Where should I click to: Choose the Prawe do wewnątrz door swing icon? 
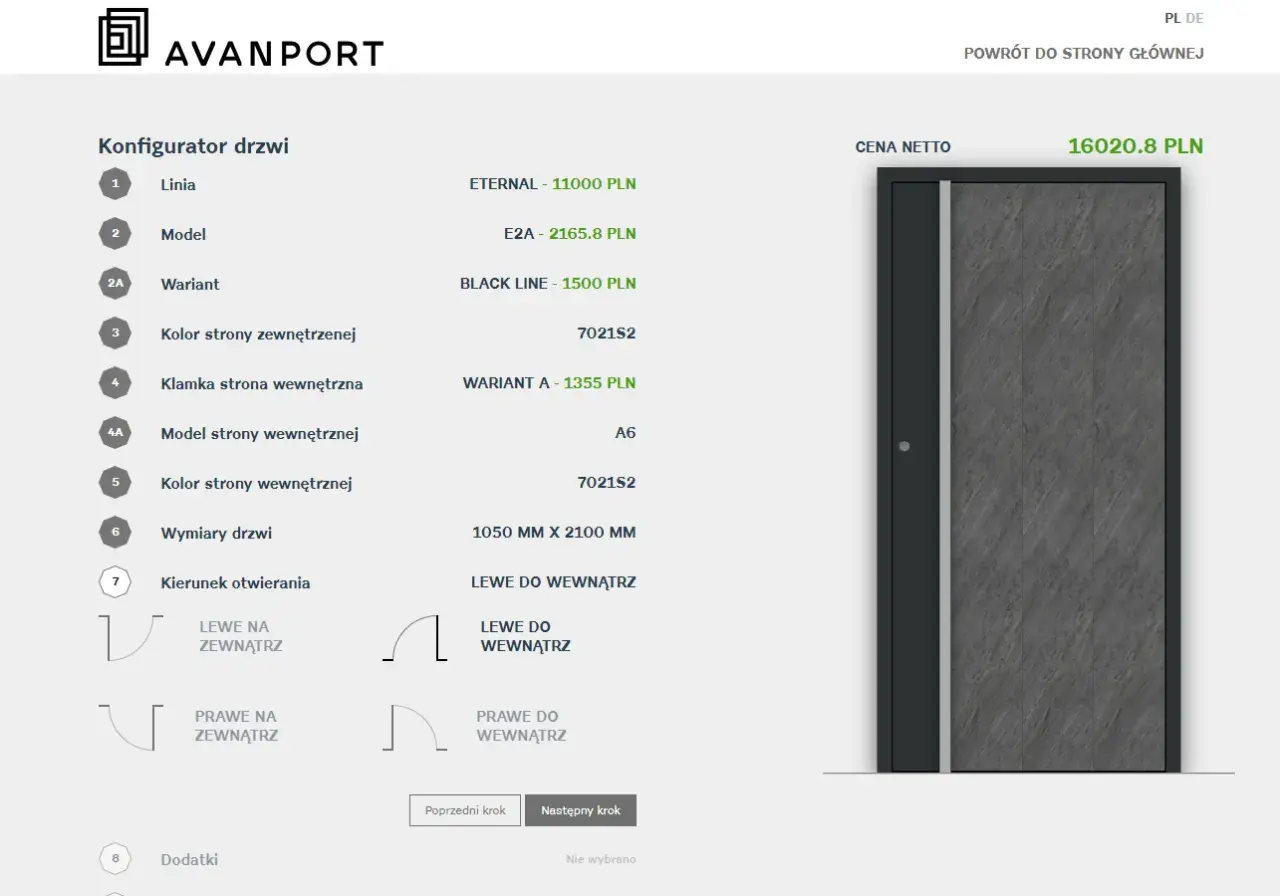pyautogui.click(x=414, y=727)
